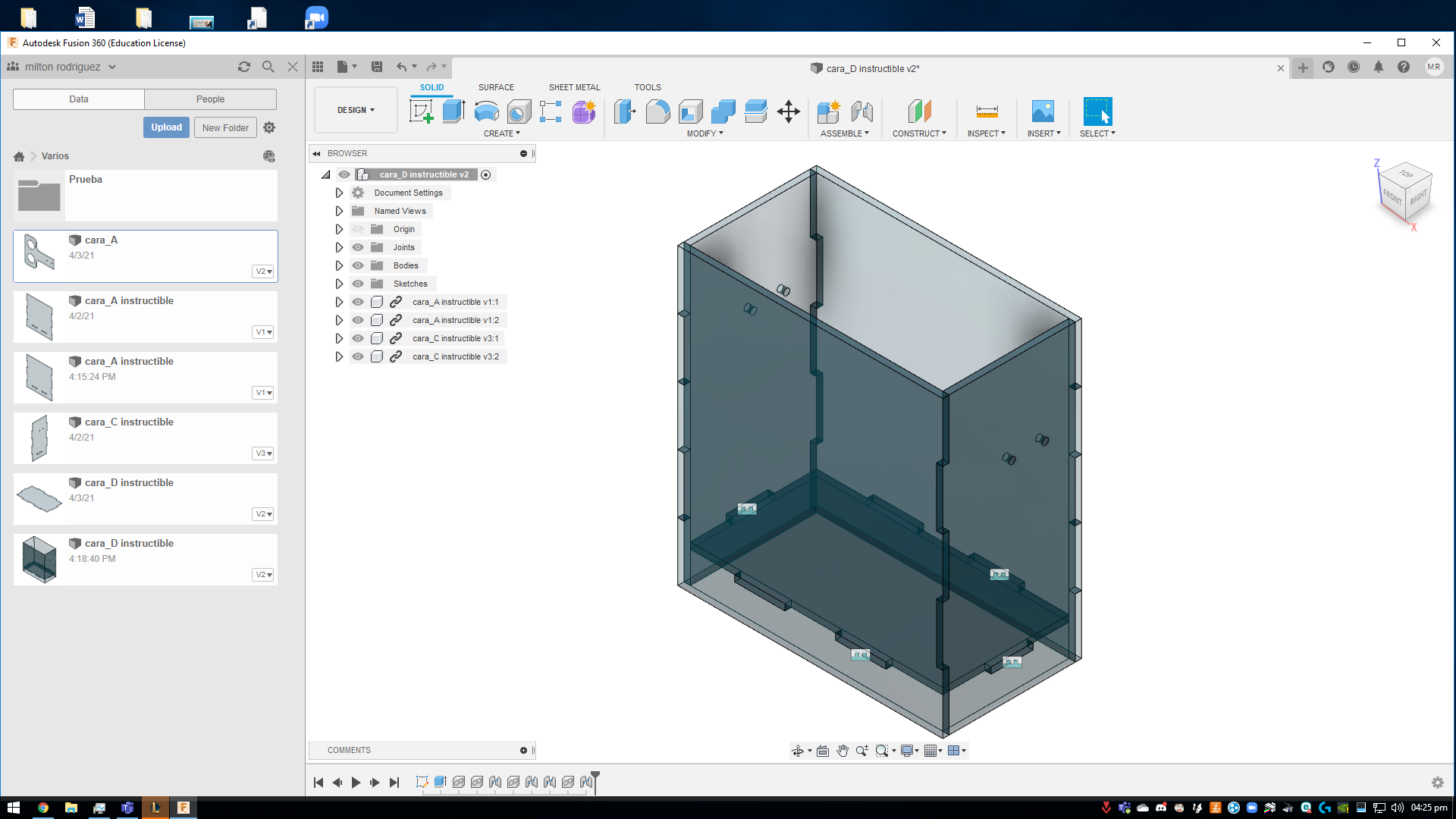The width and height of the screenshot is (1456, 819).
Task: Open the MODIFY dropdown menu
Action: click(x=705, y=133)
